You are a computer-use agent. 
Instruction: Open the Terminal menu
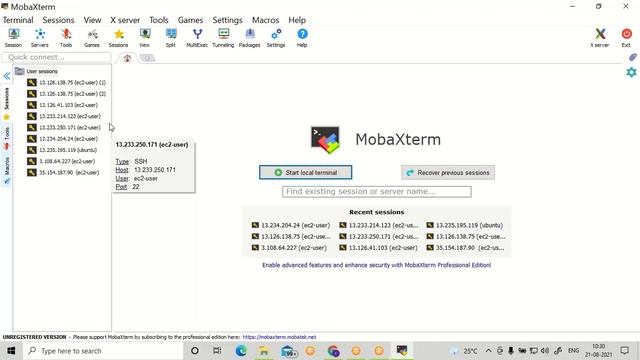[18, 20]
